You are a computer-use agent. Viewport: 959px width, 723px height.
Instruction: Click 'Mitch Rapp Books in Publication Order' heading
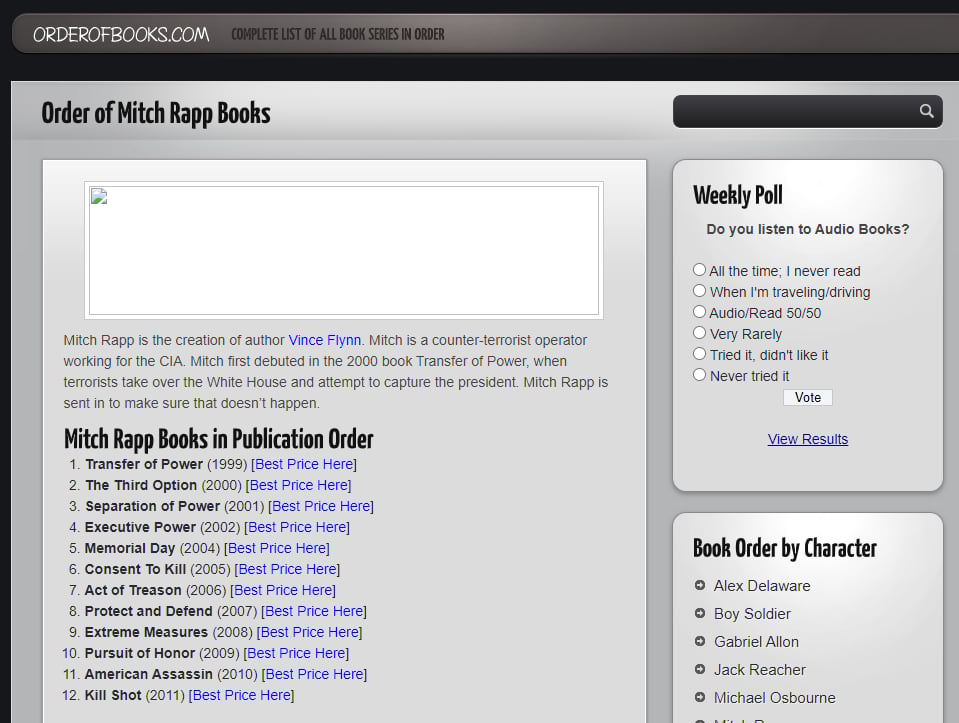pos(218,439)
